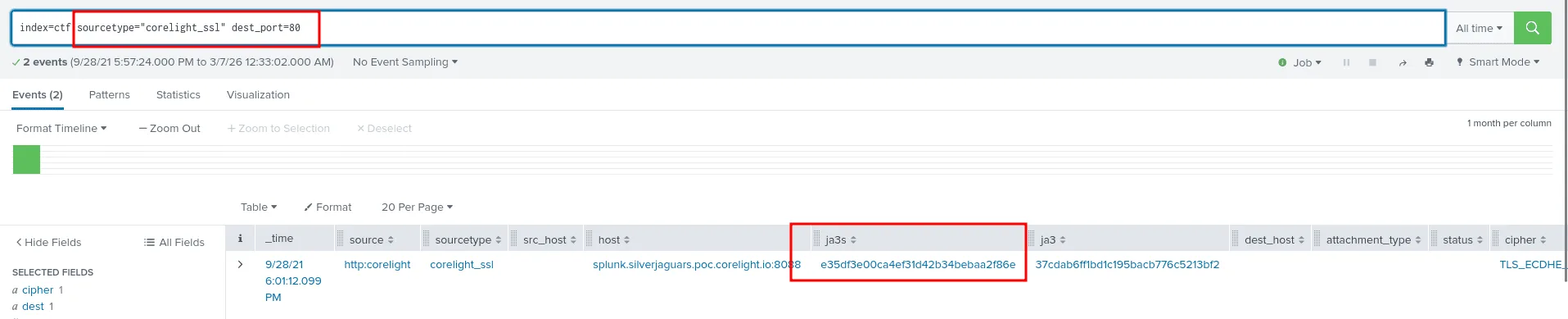Screen dimensions: 1568x319
Task: Pause the search job
Action: coord(1346,62)
